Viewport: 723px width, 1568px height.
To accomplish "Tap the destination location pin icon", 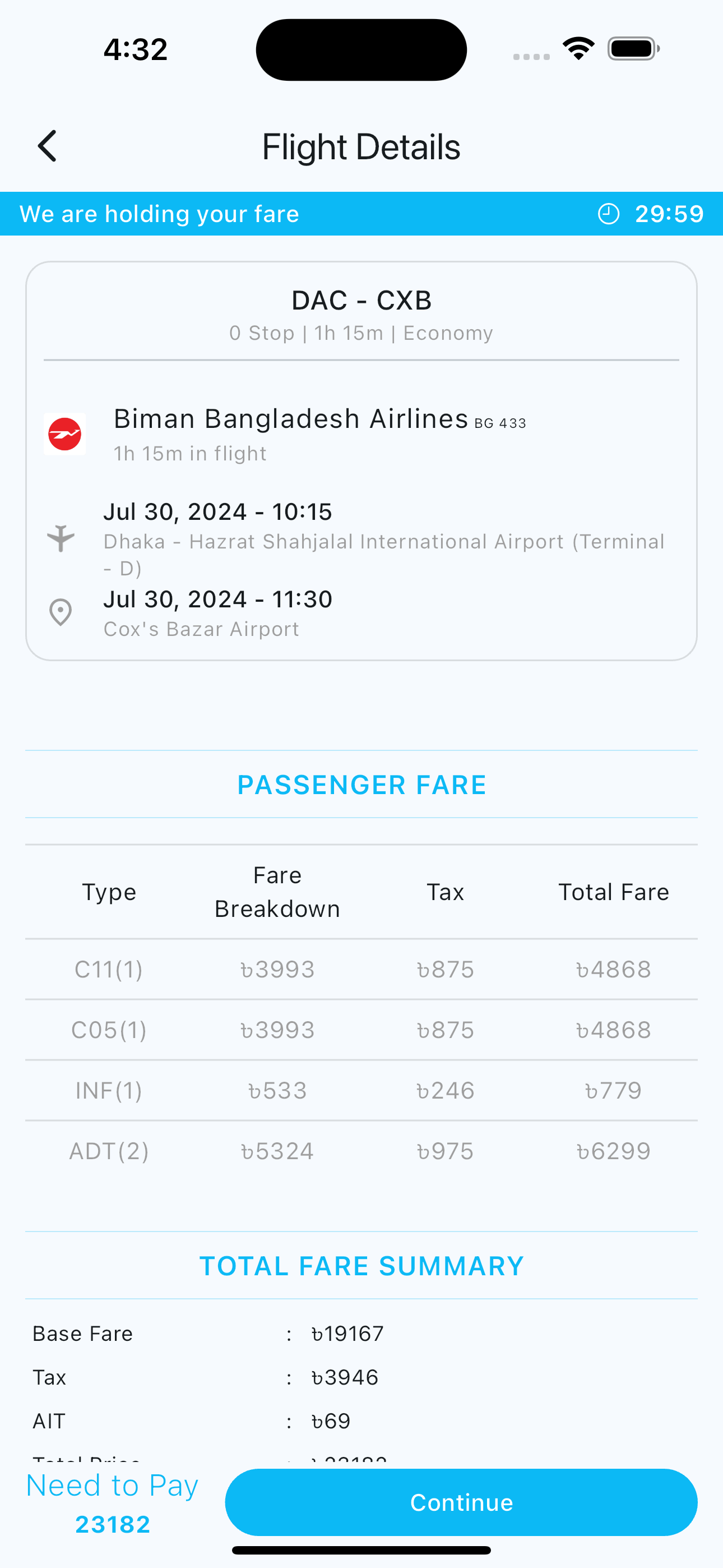I will (x=61, y=612).
